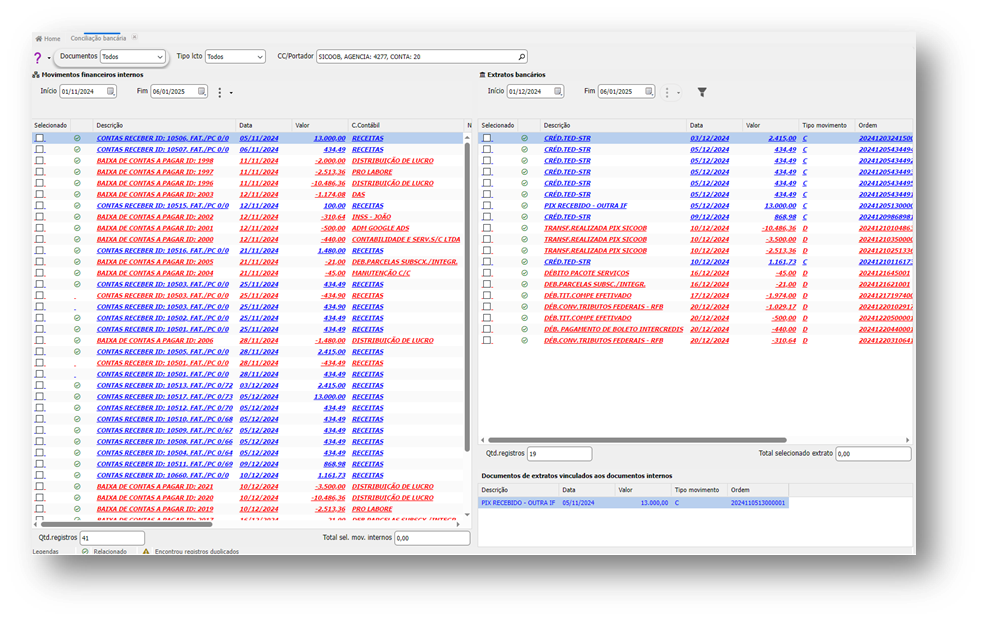This screenshot has width=981, height=620.
Task: Click related status icon on BAIXA DE CONTAS A PAGAR ID: 2006 row
Action: (77, 341)
